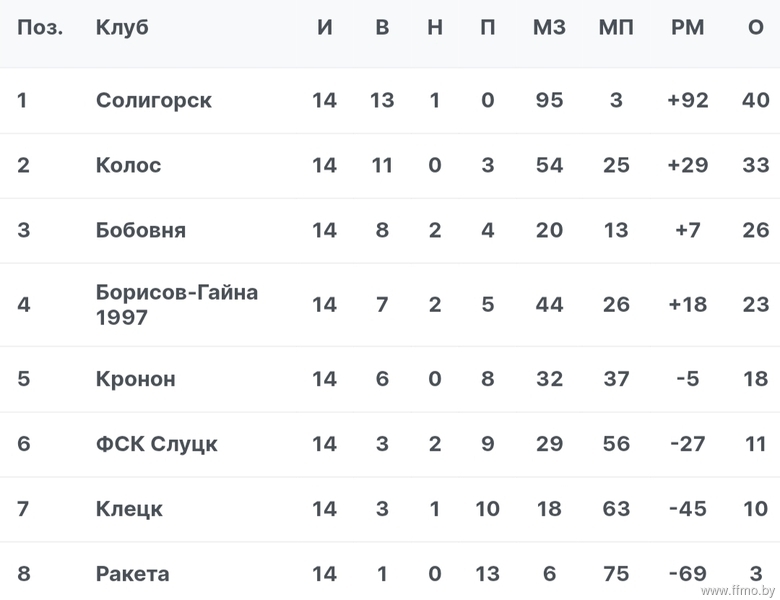Click the Солигорск club name
The image size is (780, 600).
tap(154, 100)
